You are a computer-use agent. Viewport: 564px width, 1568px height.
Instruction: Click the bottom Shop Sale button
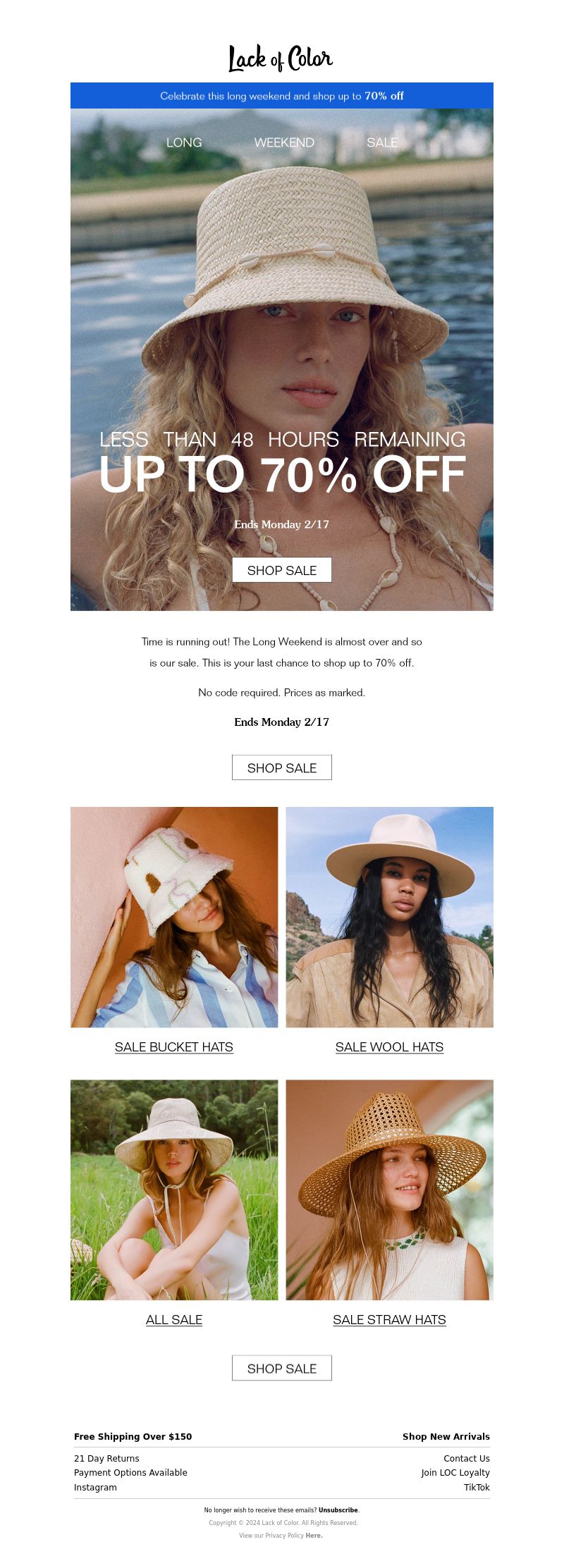(282, 1368)
